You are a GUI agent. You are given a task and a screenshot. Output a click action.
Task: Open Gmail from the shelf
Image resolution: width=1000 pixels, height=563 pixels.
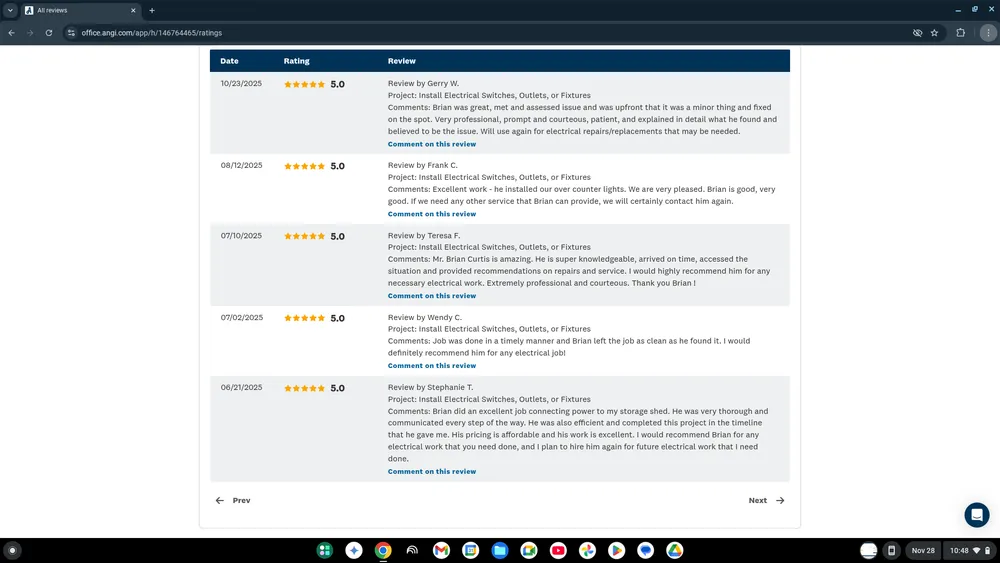point(441,550)
